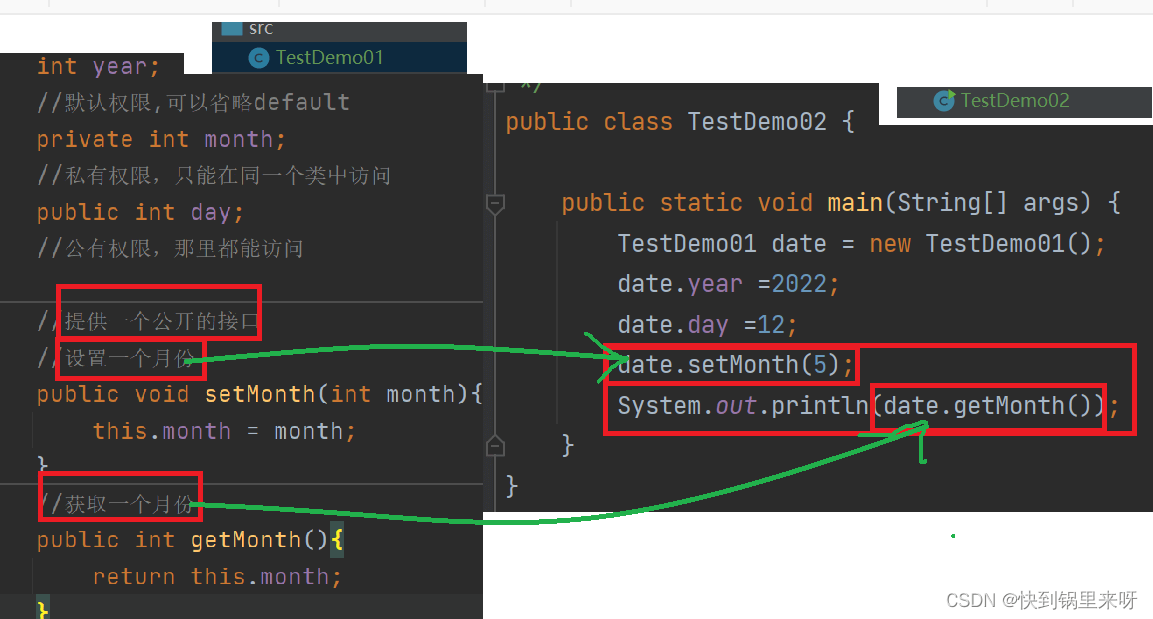This screenshot has width=1153, height=619.
Task: Click the 'return this.month' statement
Action: (x=216, y=577)
